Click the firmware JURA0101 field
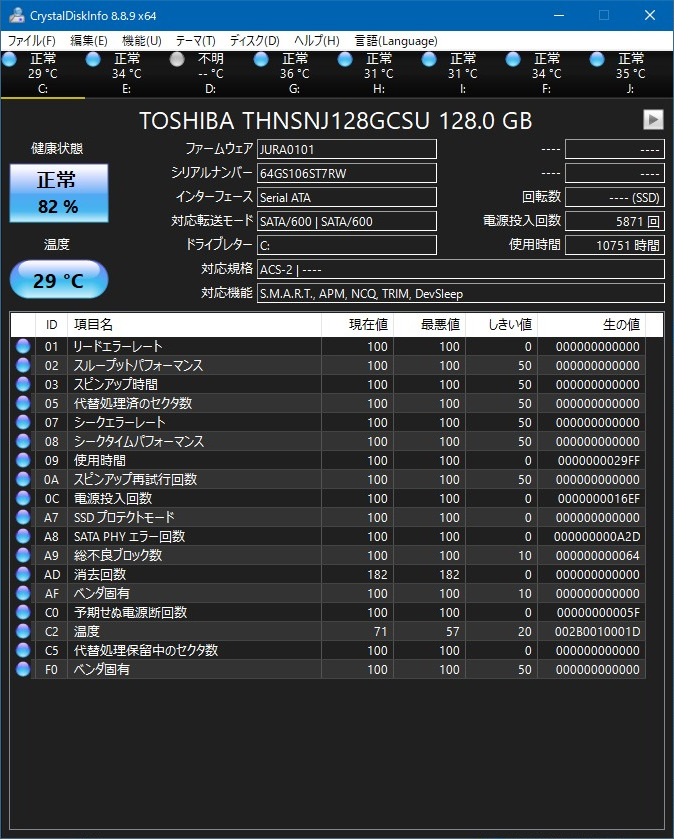Image resolution: width=674 pixels, height=839 pixels. pos(346,149)
